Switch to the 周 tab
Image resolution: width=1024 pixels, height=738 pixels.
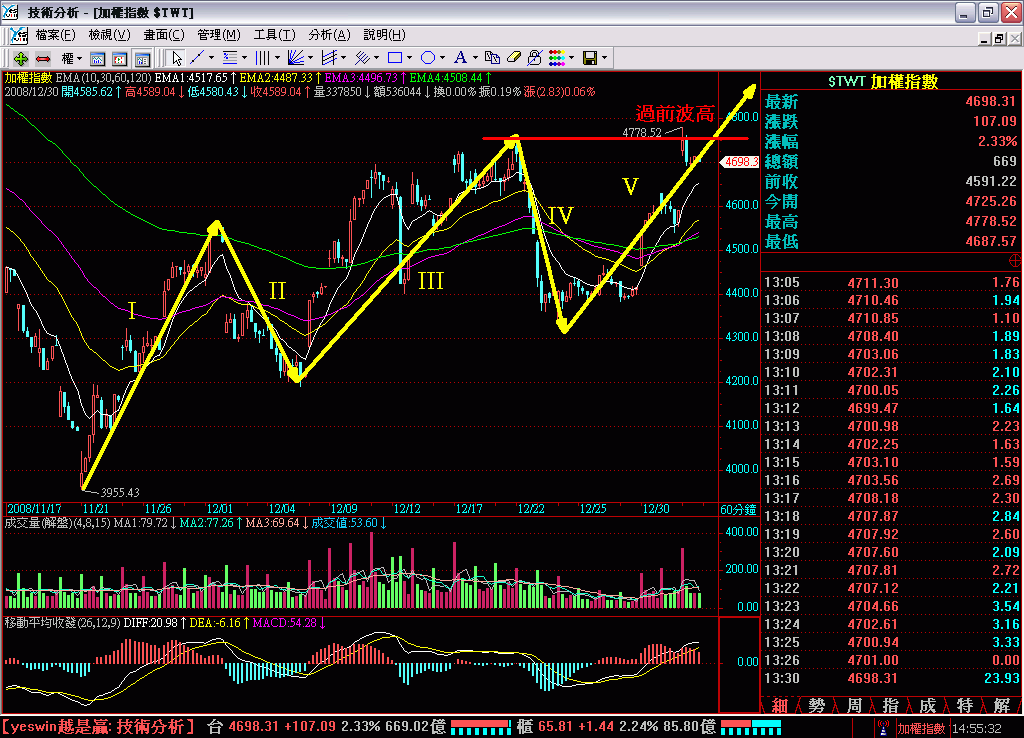[x=854, y=705]
